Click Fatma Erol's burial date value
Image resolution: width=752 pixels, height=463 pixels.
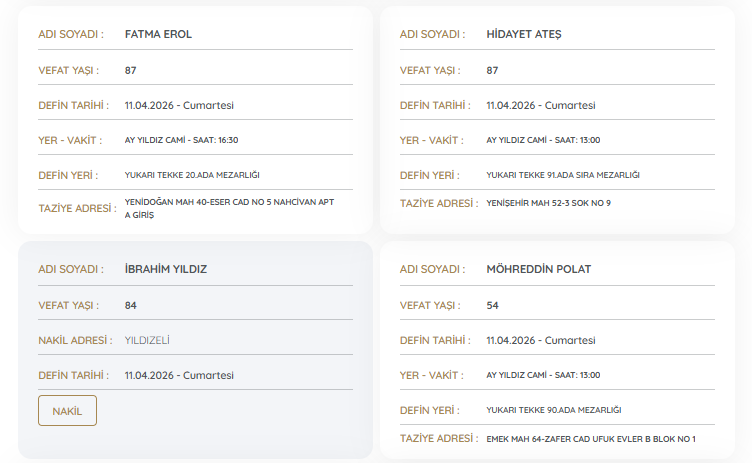[179, 105]
